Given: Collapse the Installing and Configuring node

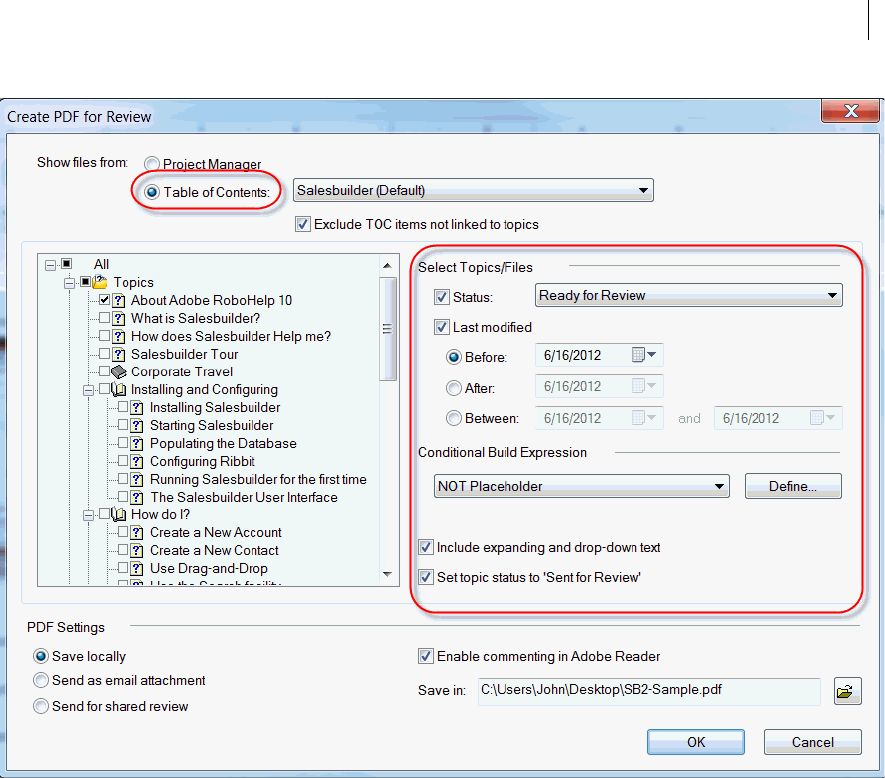Looking at the screenshot, I should (88, 390).
